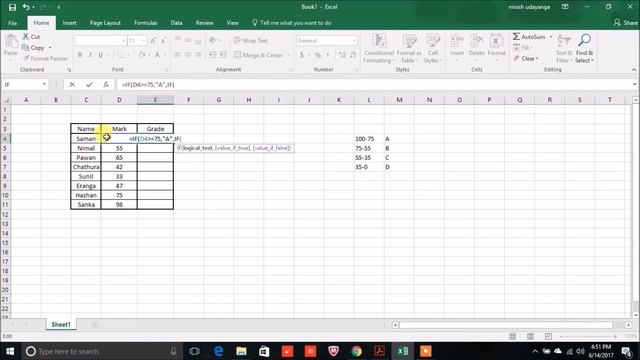Toggle Wrap Text

click(x=251, y=40)
